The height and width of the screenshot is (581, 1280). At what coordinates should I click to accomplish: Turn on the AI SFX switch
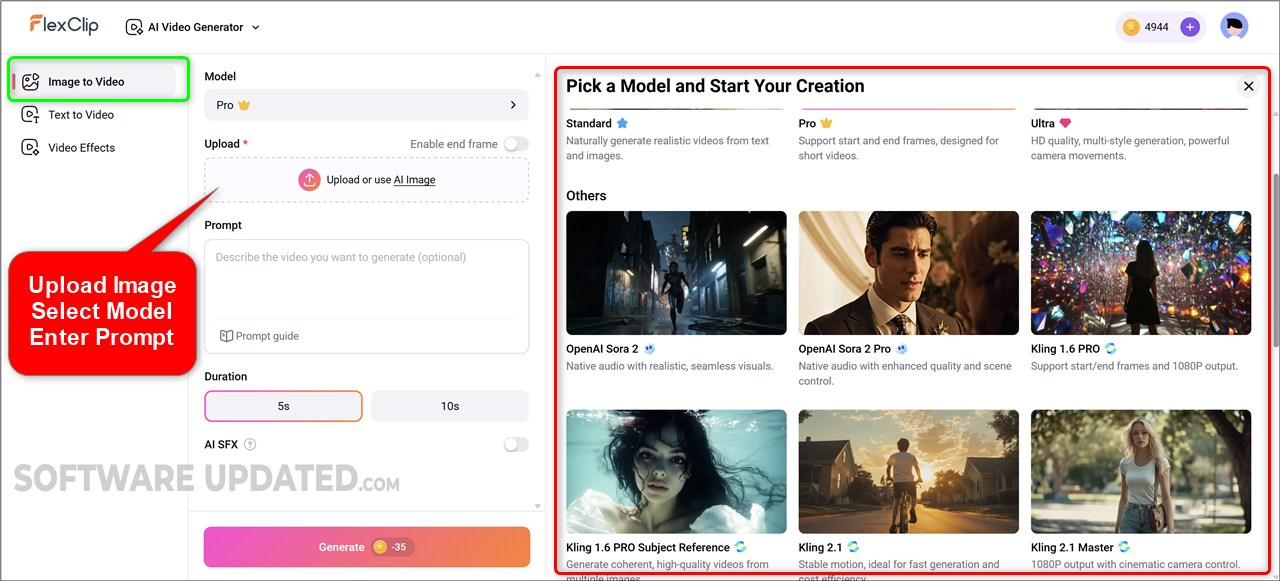click(515, 445)
